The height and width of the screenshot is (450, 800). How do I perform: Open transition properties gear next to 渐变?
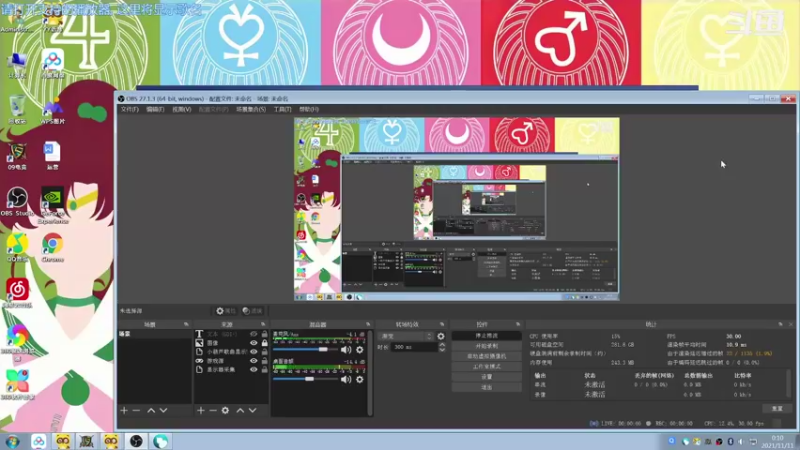pos(441,336)
